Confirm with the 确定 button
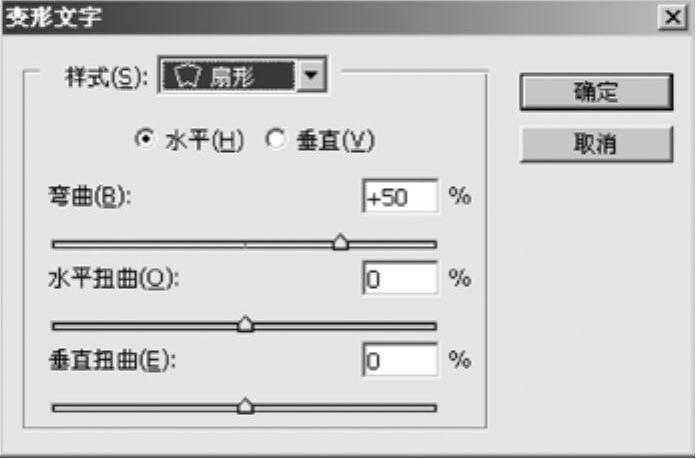Screen dimensions: 697x459 pyautogui.click(x=597, y=92)
